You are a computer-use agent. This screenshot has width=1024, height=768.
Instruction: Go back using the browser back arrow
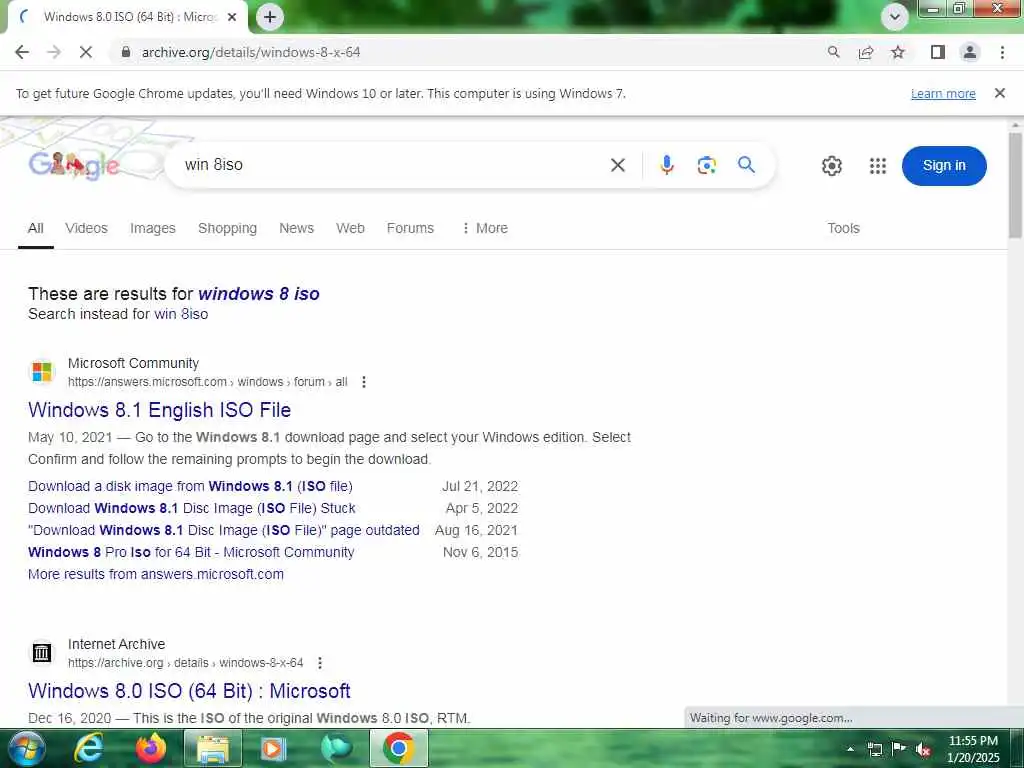click(x=22, y=52)
